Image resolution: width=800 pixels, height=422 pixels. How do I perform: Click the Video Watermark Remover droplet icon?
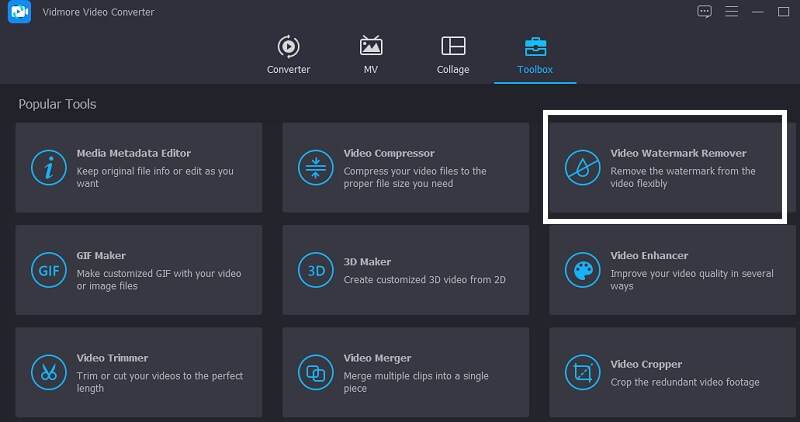pyautogui.click(x=581, y=168)
